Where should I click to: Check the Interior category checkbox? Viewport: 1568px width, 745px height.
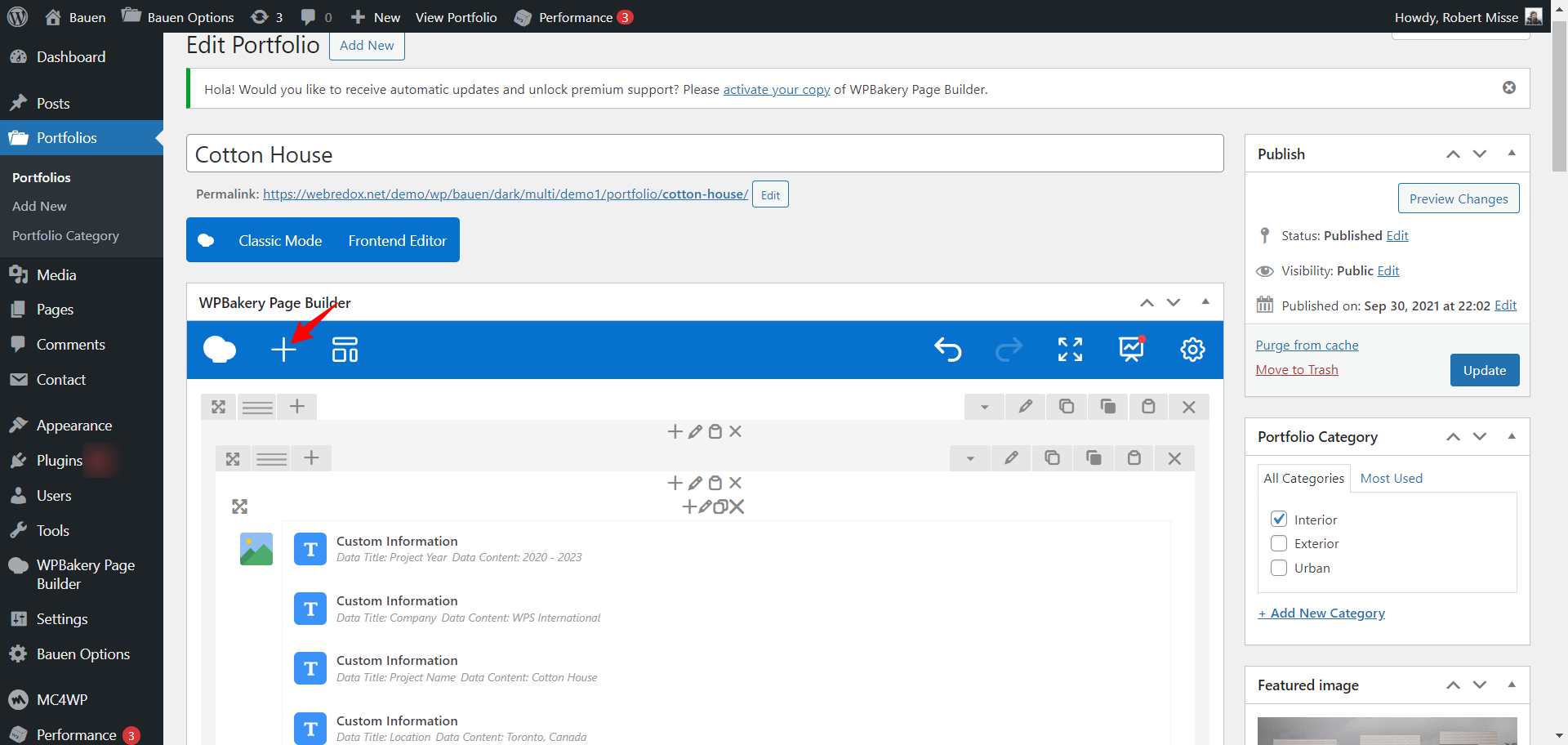click(x=1279, y=520)
